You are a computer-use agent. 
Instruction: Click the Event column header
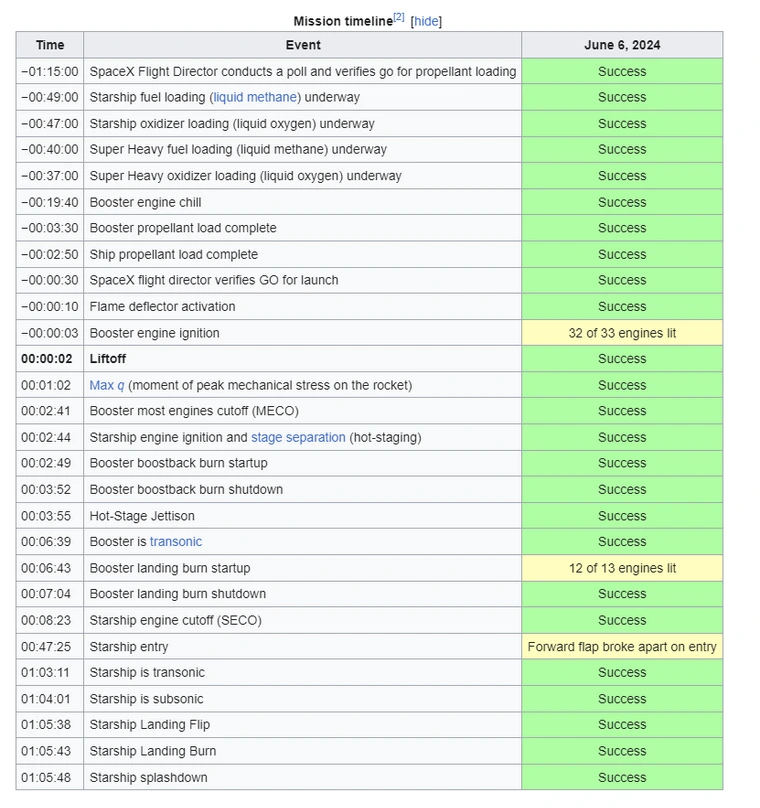click(302, 45)
